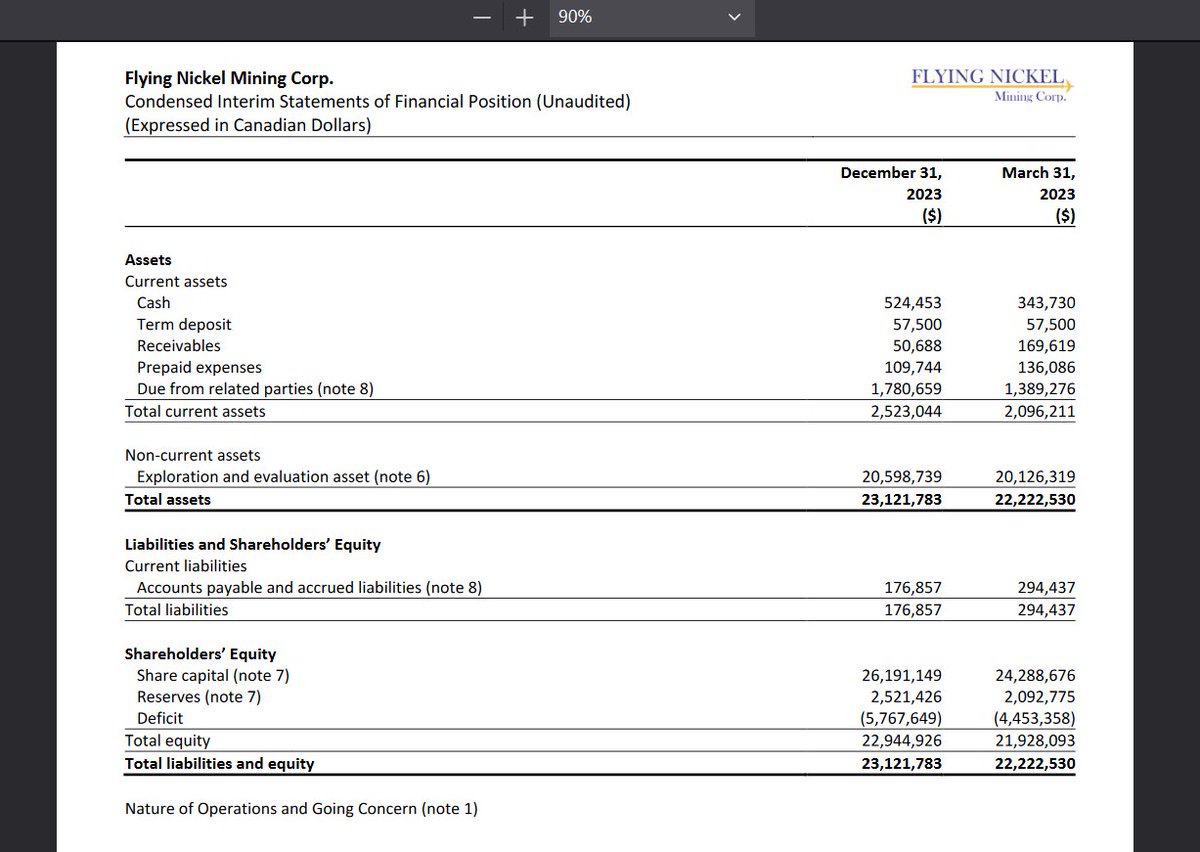Screen dimensions: 1200x852
Task: Select Total equity value 21,928,093
Action: click(1036, 741)
